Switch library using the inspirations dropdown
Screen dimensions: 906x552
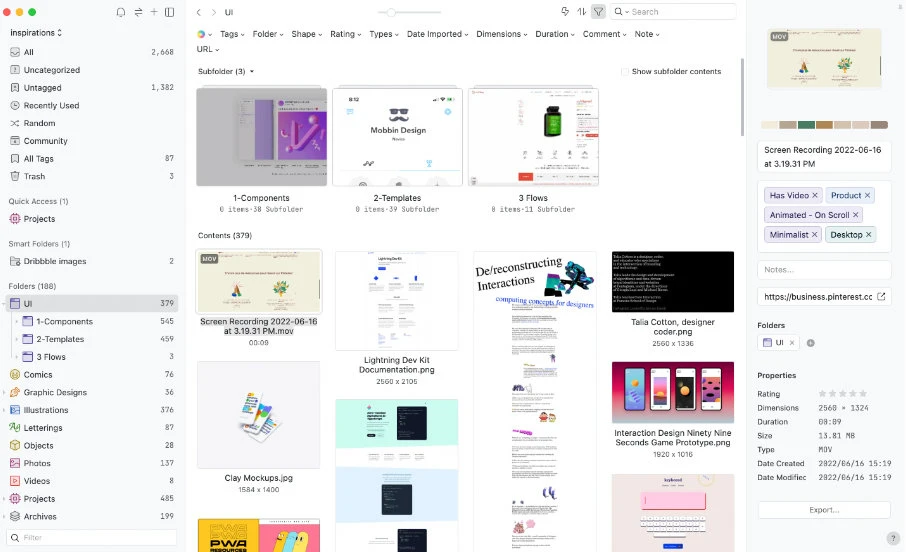(36, 33)
